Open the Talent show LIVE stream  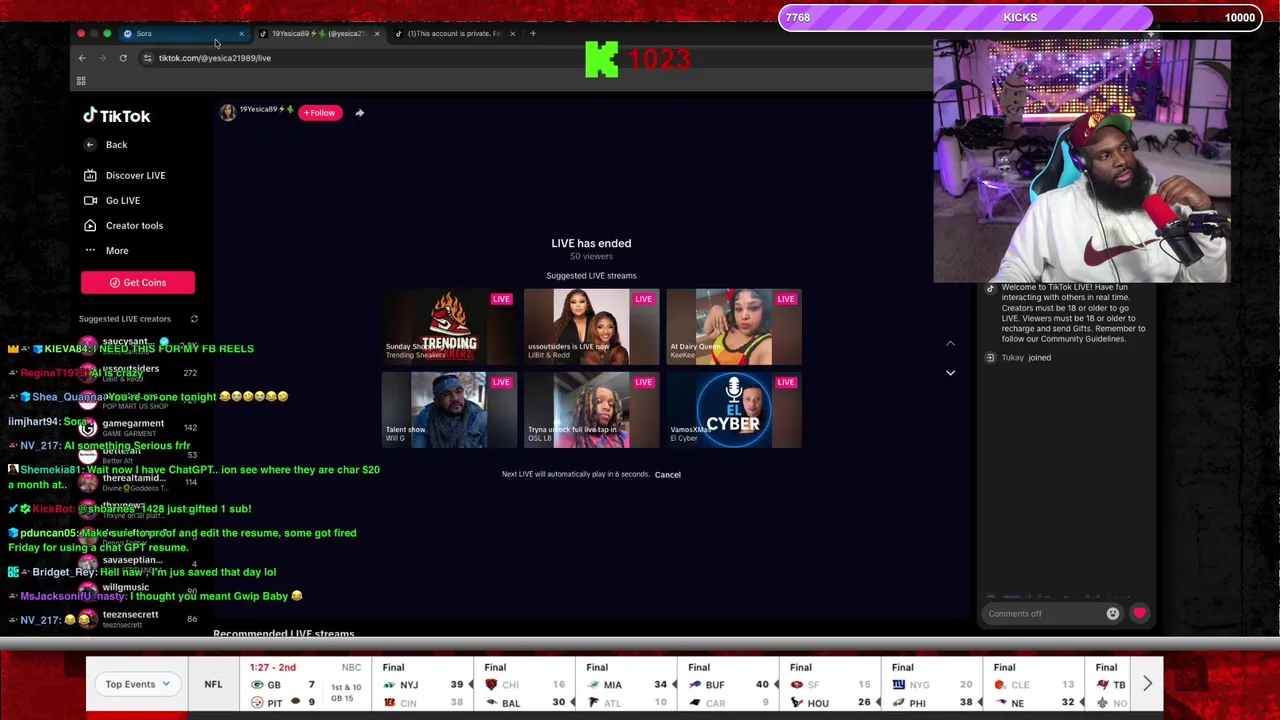pos(449,410)
